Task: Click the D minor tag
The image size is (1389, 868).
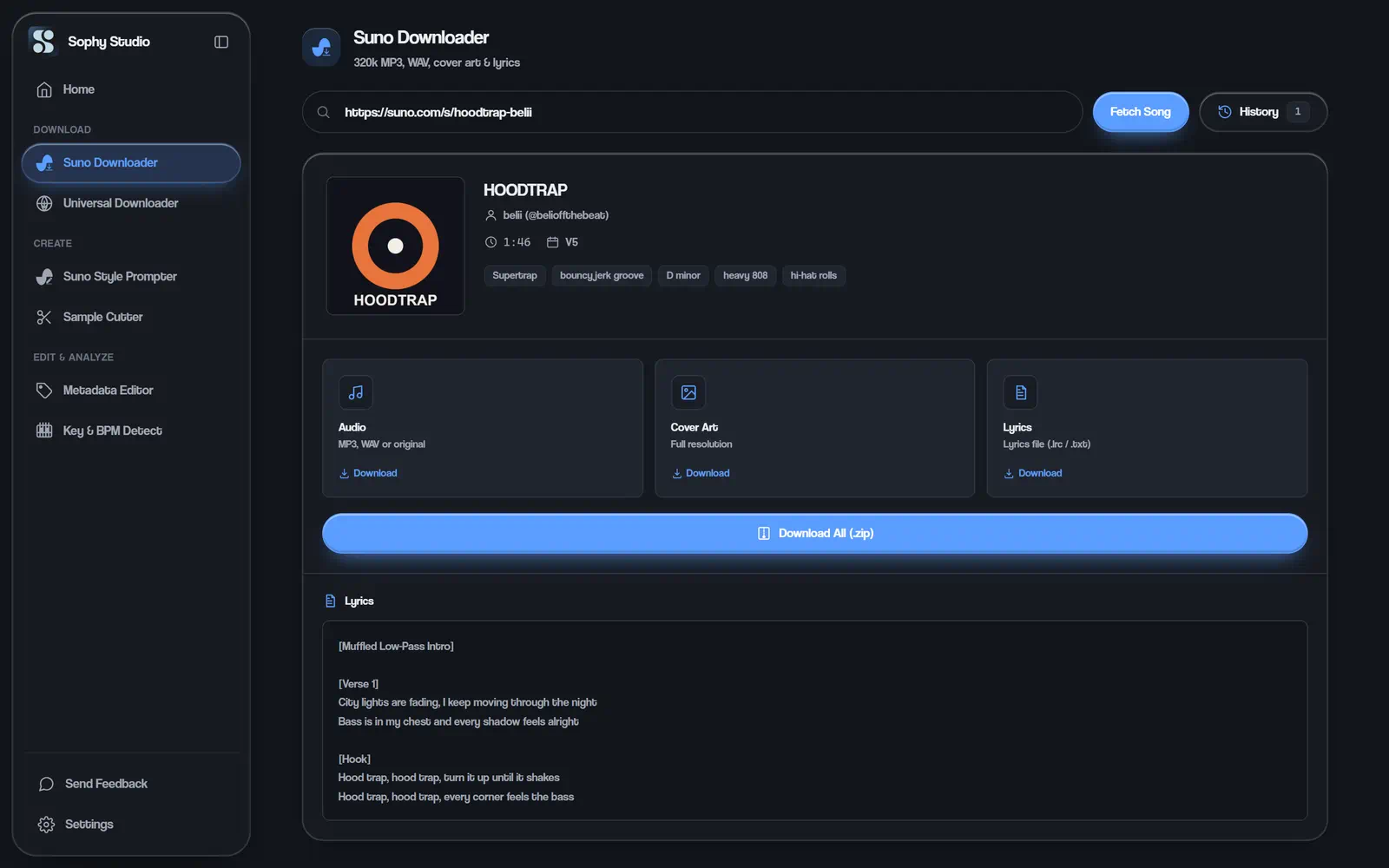Action: (x=683, y=276)
